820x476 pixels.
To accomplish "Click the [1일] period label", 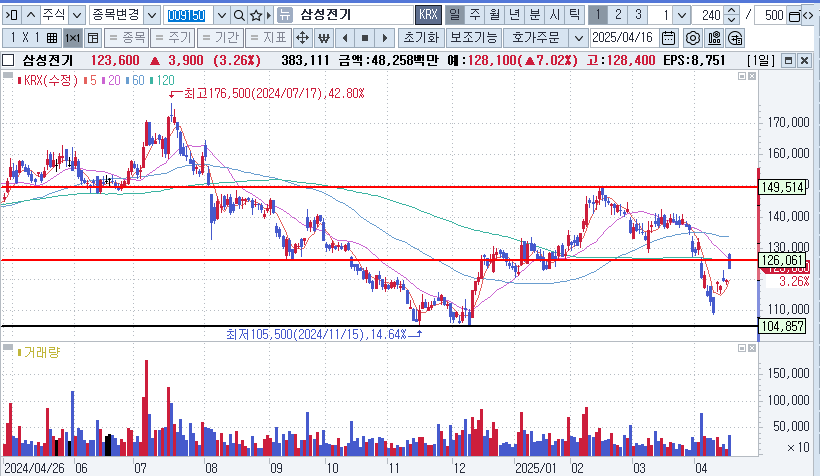I will pyautogui.click(x=761, y=61).
